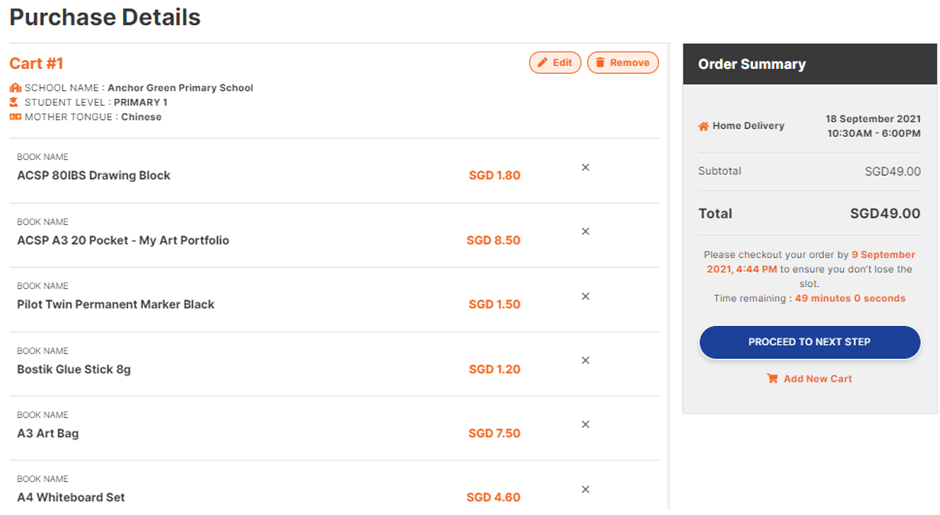
Task: Click the SGD 8.50 price label
Action: click(493, 240)
